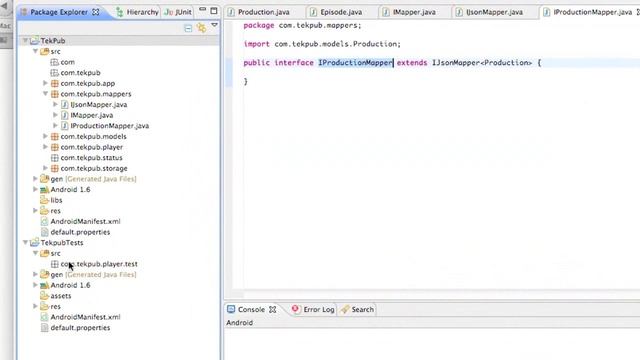Viewport: 640px width, 360px height.
Task: Click the IMapper.java file icon
Action: pyautogui.click(x=64, y=115)
